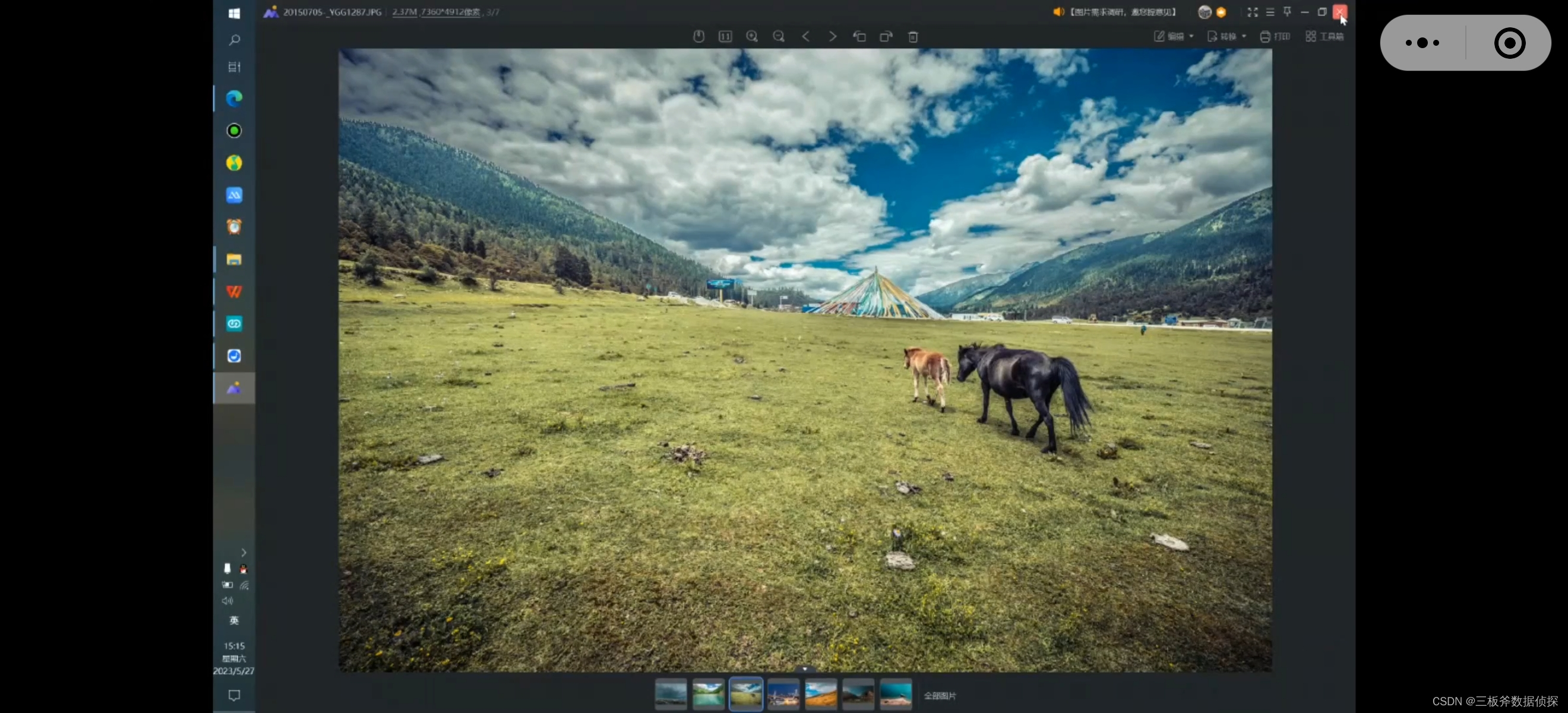Delete the current photo with trash icon
Viewport: 1568px width, 713px height.
[x=913, y=37]
